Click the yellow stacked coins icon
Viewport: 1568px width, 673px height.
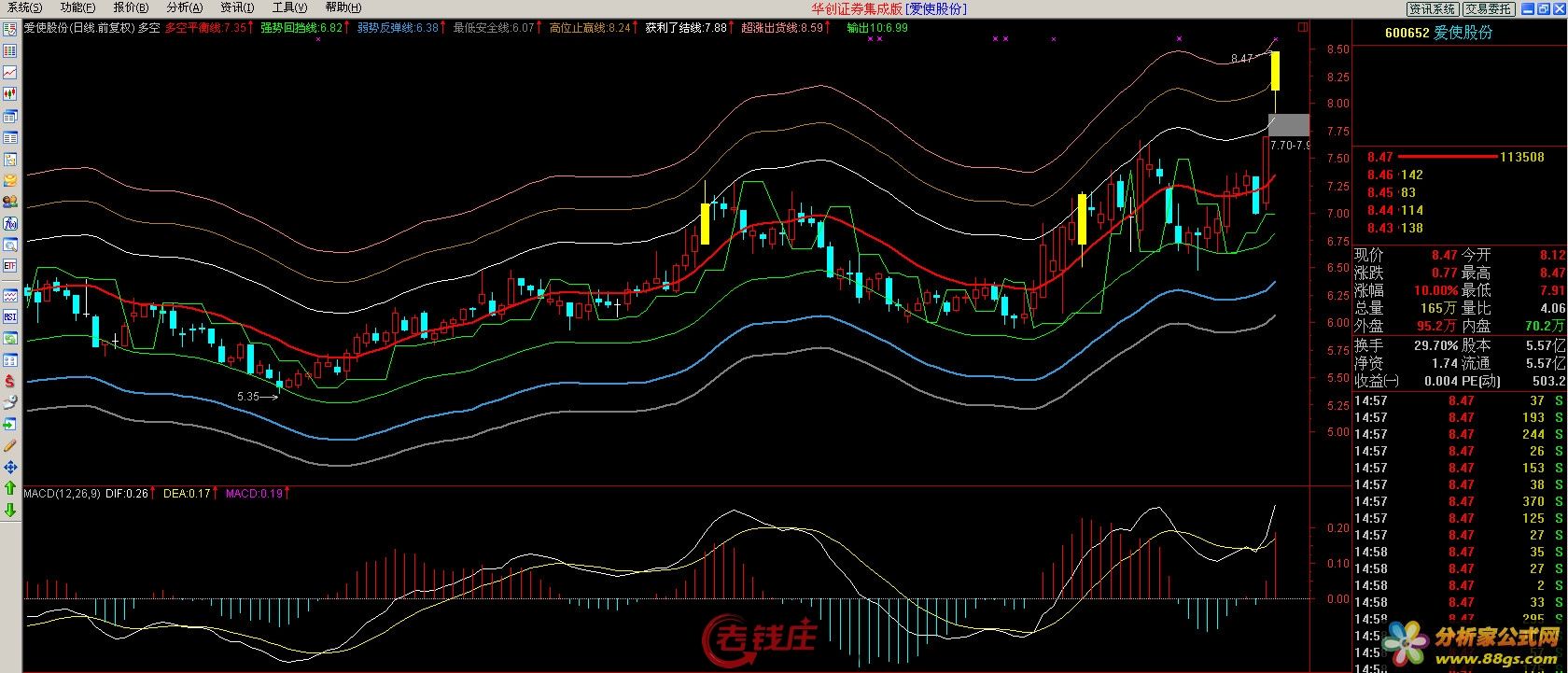coord(10,180)
